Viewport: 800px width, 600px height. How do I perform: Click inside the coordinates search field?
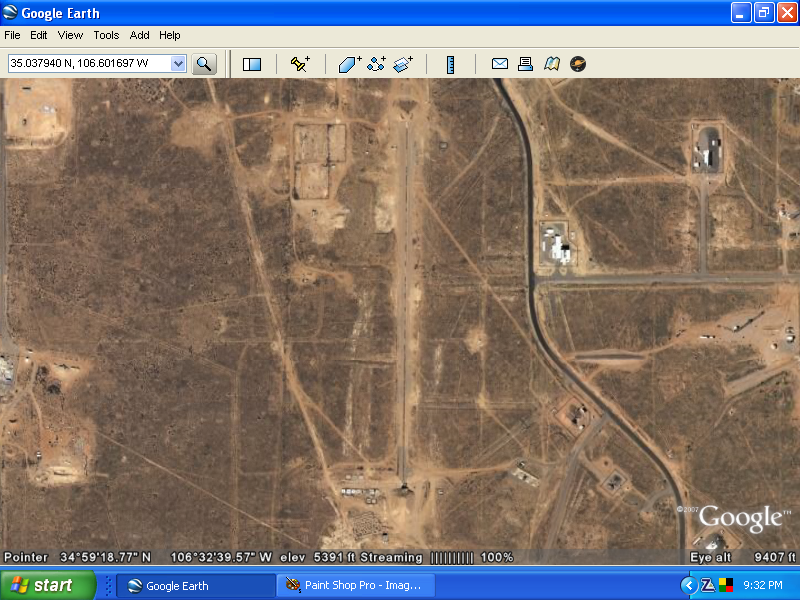90,64
